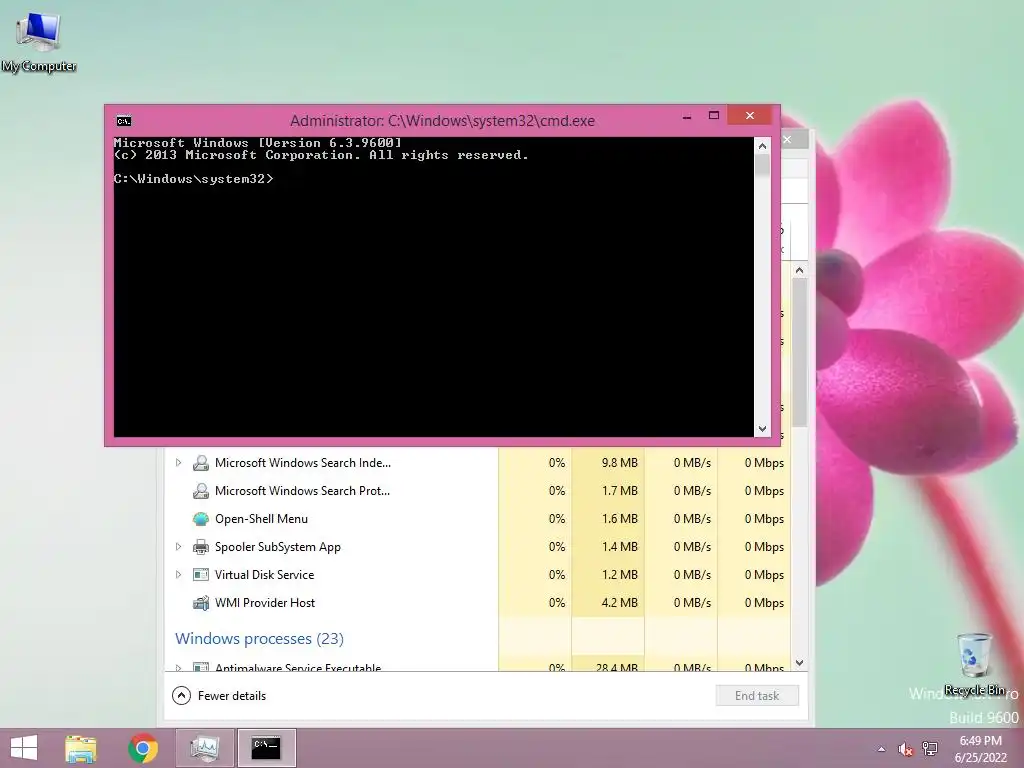Maximize the cmd.exe window
1024x768 pixels.
coord(714,116)
